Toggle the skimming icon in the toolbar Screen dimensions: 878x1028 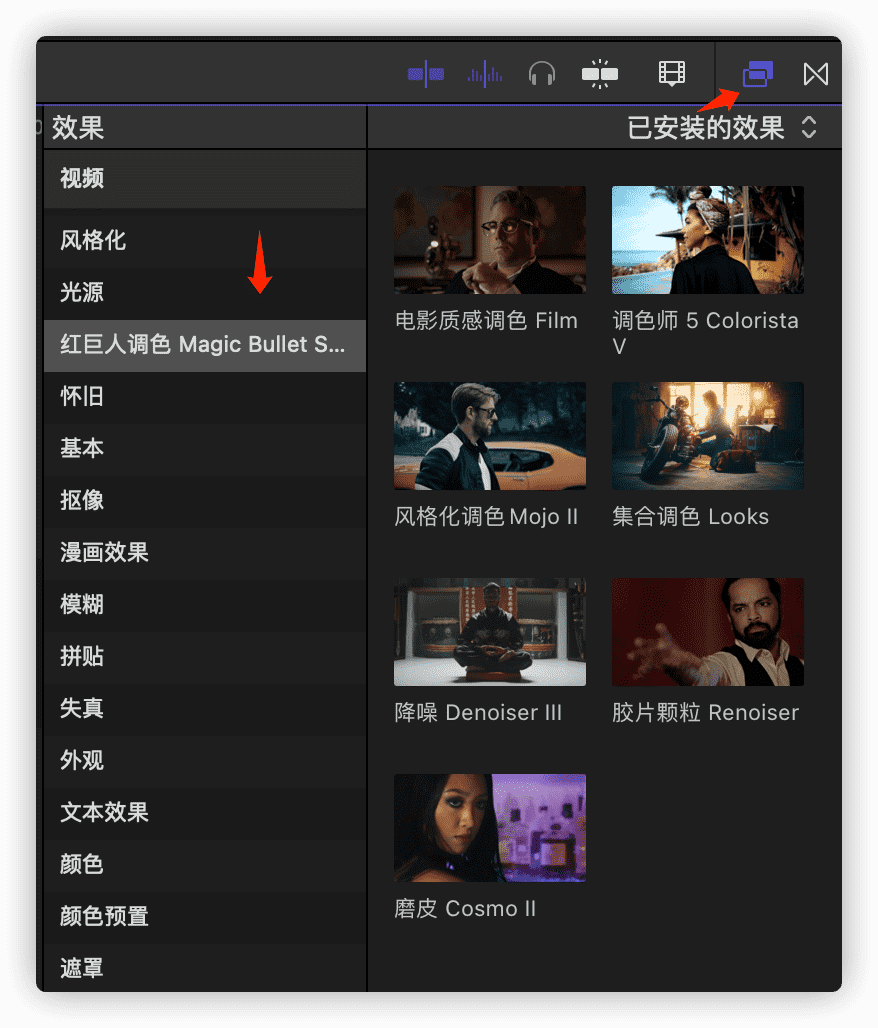click(x=426, y=74)
